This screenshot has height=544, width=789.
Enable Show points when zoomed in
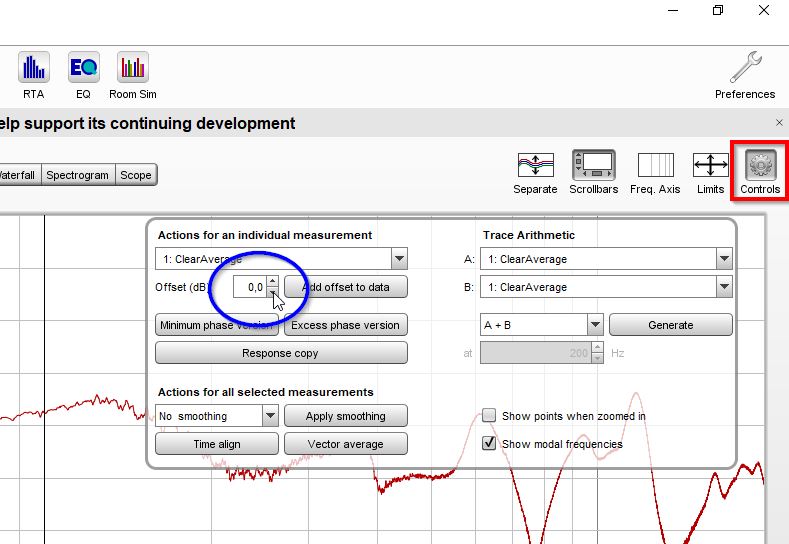click(490, 416)
